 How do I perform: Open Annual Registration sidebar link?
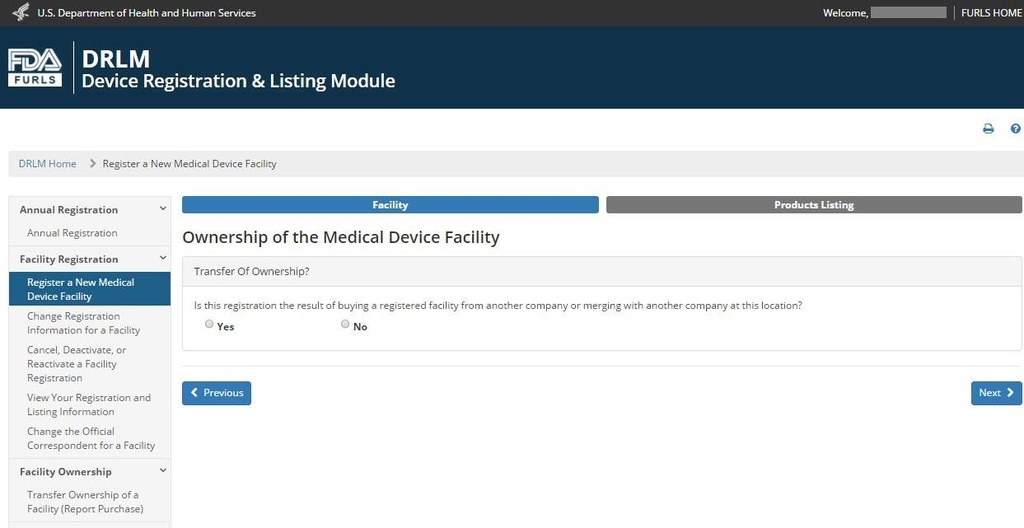(x=72, y=233)
